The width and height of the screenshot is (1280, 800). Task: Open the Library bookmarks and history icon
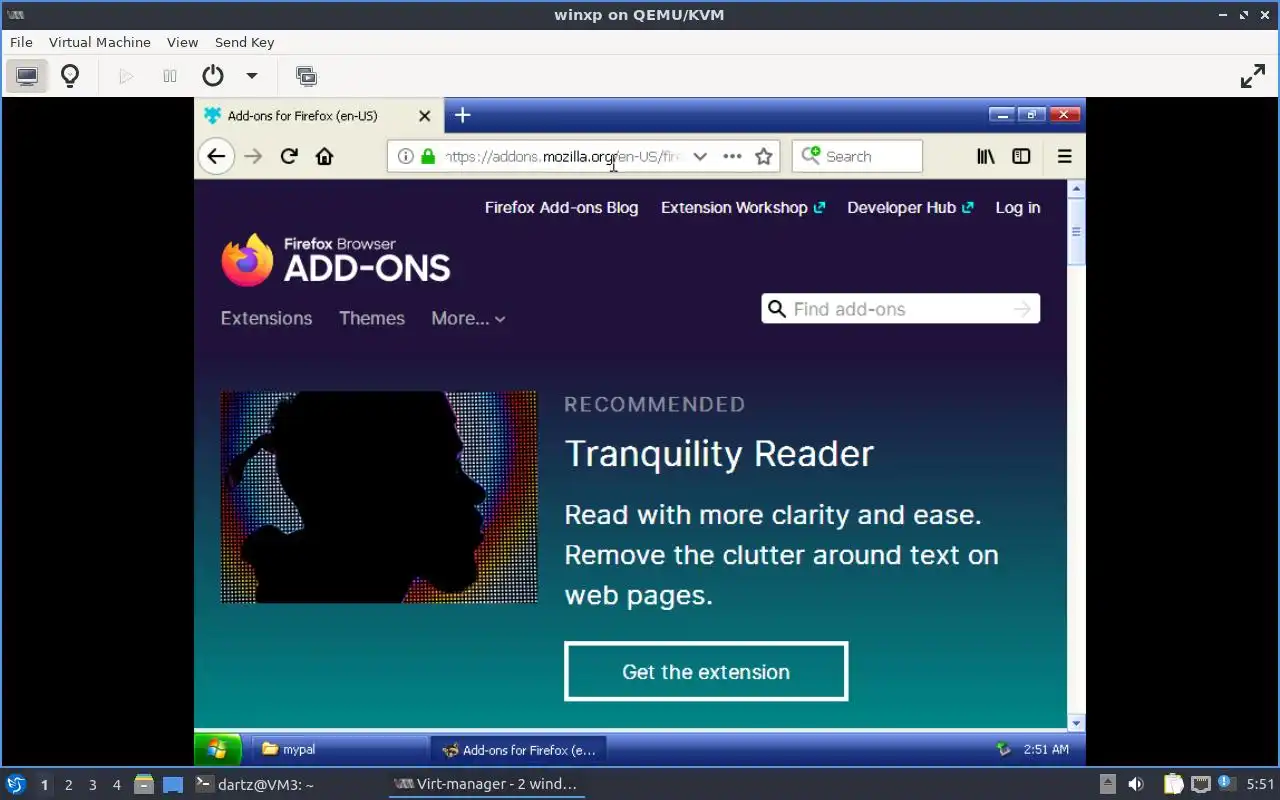pos(986,156)
